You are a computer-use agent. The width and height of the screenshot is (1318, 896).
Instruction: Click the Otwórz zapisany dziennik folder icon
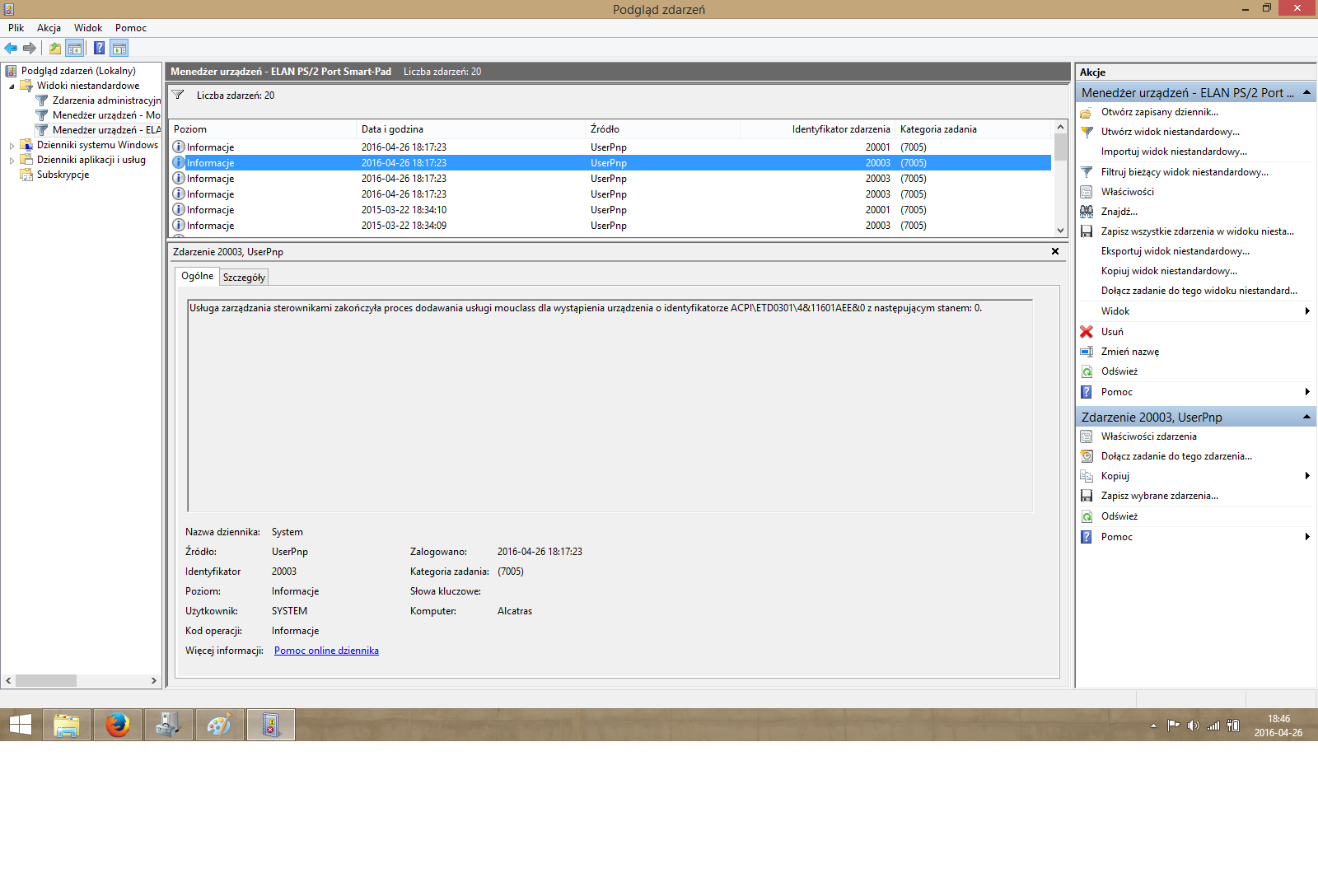pos(1087,112)
